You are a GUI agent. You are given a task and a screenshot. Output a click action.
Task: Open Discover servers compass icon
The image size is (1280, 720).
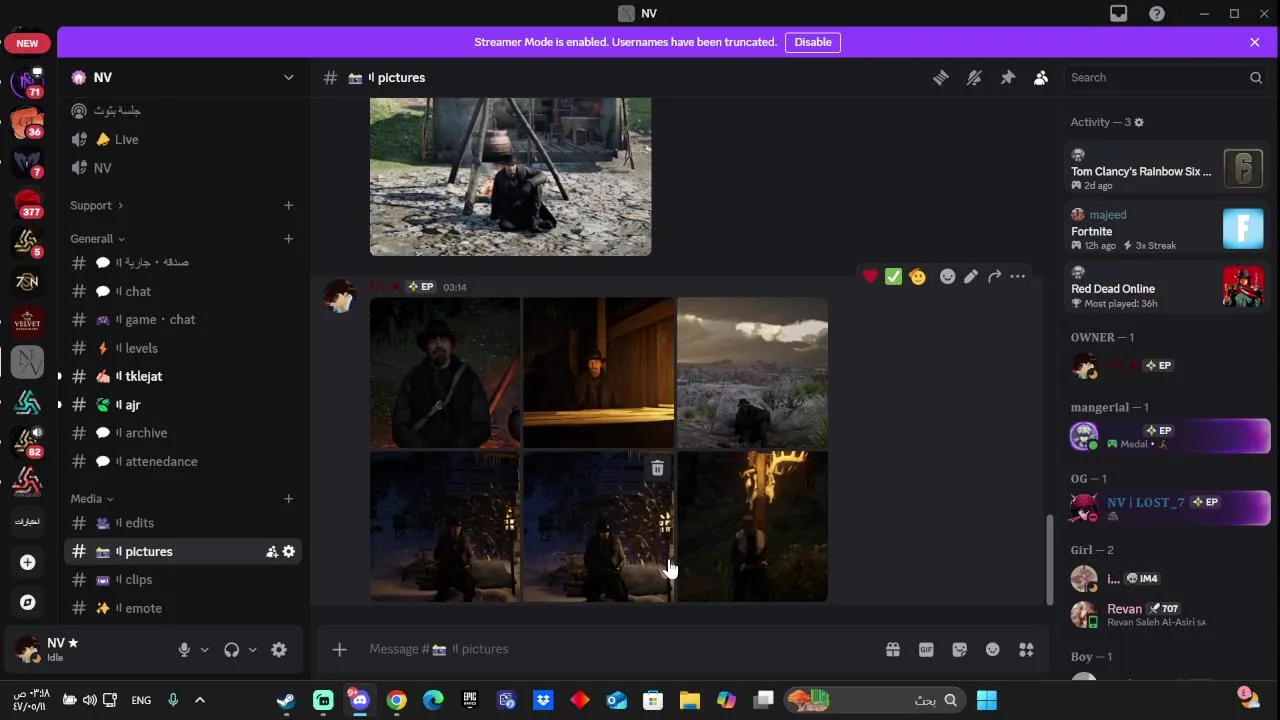(x=28, y=602)
